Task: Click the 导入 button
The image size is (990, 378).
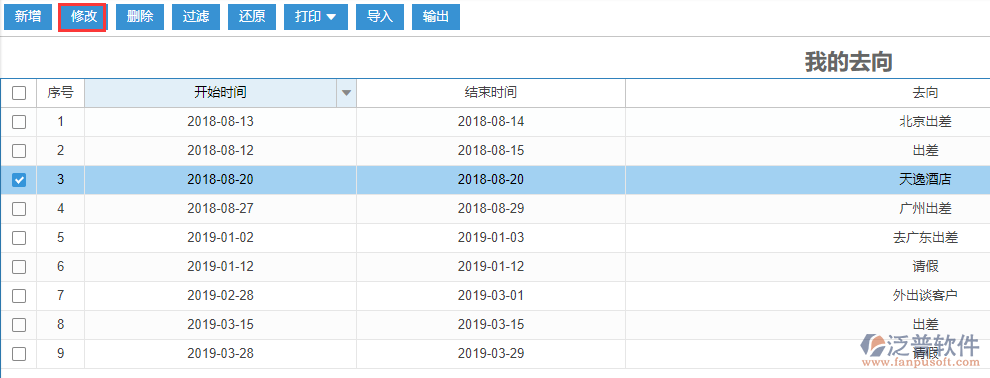Action: click(379, 17)
